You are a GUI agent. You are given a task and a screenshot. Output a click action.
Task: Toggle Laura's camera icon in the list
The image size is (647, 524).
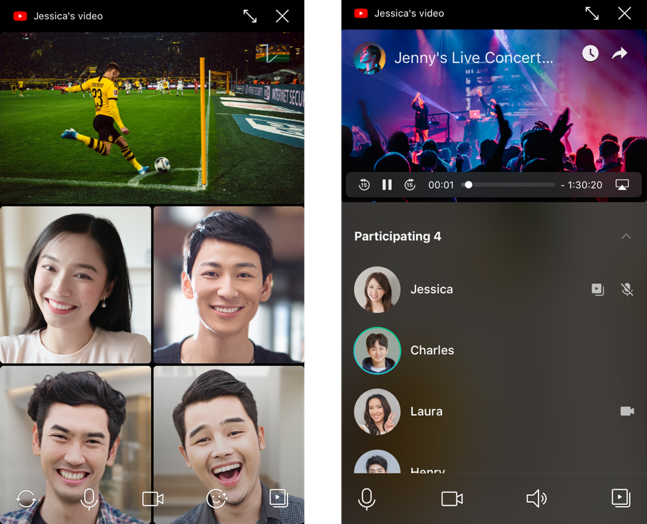click(627, 411)
